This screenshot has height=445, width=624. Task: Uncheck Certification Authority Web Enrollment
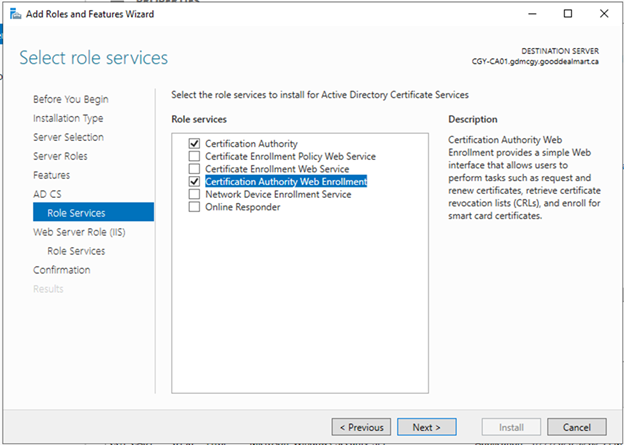point(194,182)
